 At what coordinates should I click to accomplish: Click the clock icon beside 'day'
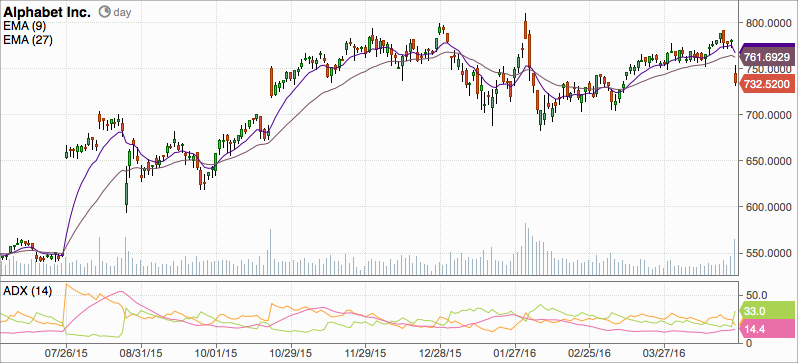(x=105, y=12)
